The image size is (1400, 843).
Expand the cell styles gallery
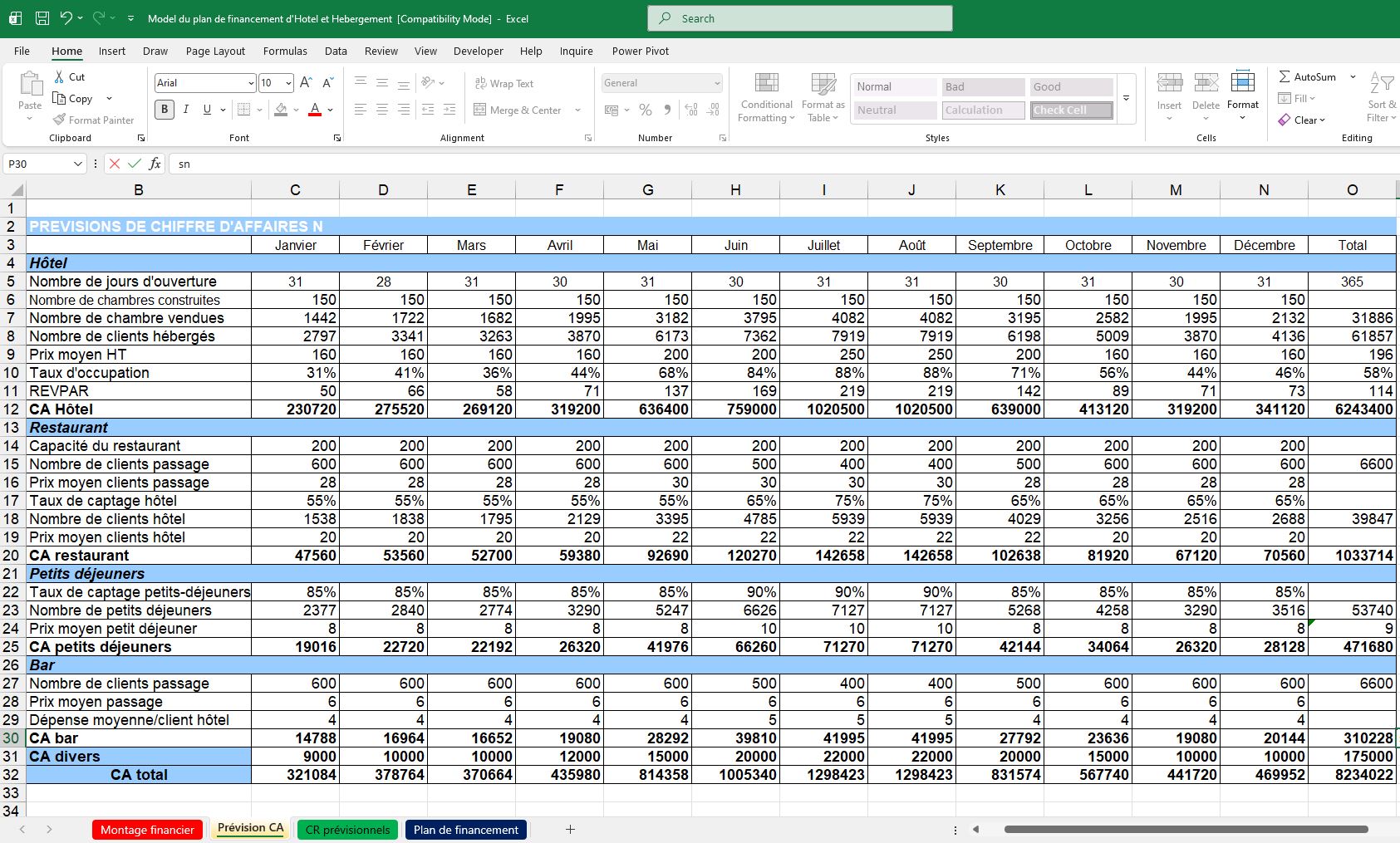(1127, 98)
